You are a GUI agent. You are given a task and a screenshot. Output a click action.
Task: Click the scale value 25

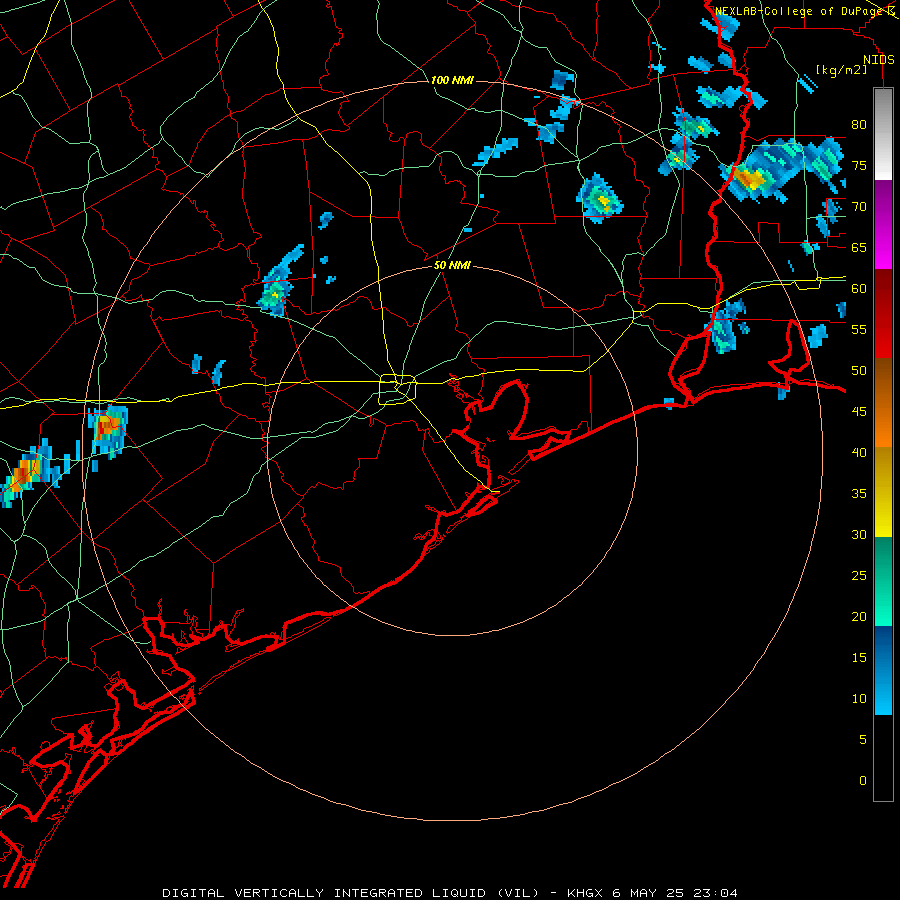pyautogui.click(x=859, y=575)
